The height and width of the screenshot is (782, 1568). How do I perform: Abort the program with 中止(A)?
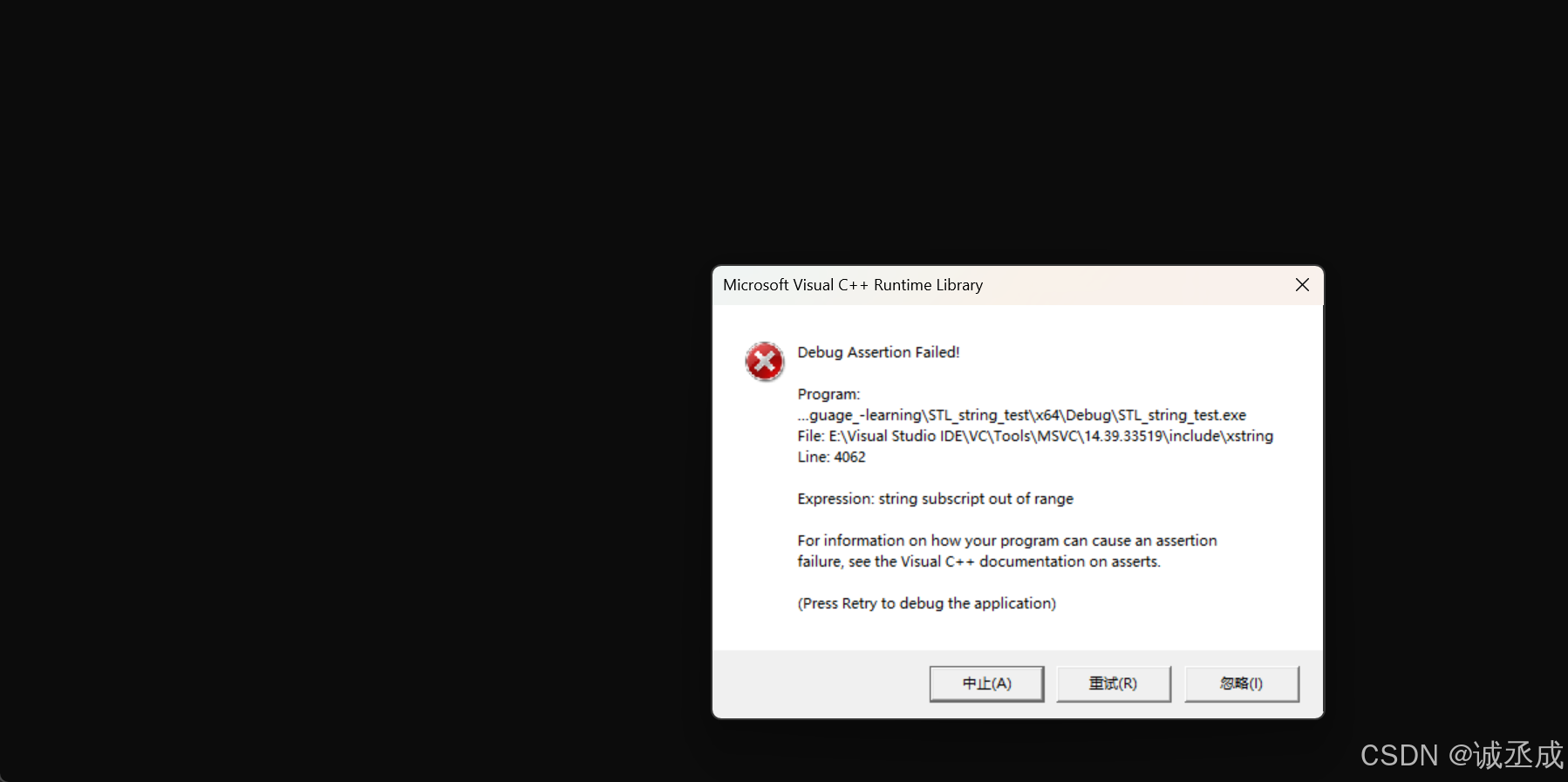tap(986, 683)
